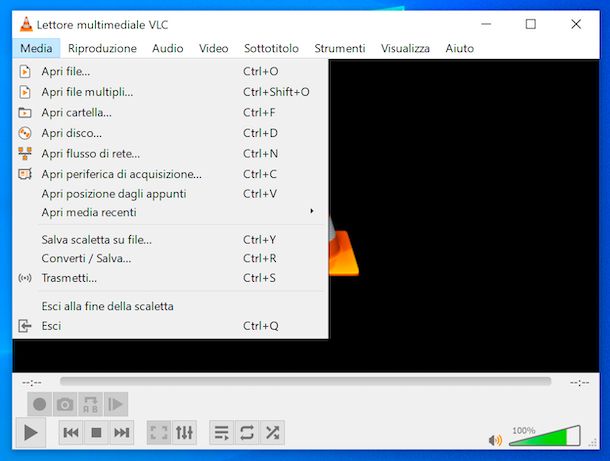Click the Apri file multipli icon
The width and height of the screenshot is (610, 461).
[25, 92]
